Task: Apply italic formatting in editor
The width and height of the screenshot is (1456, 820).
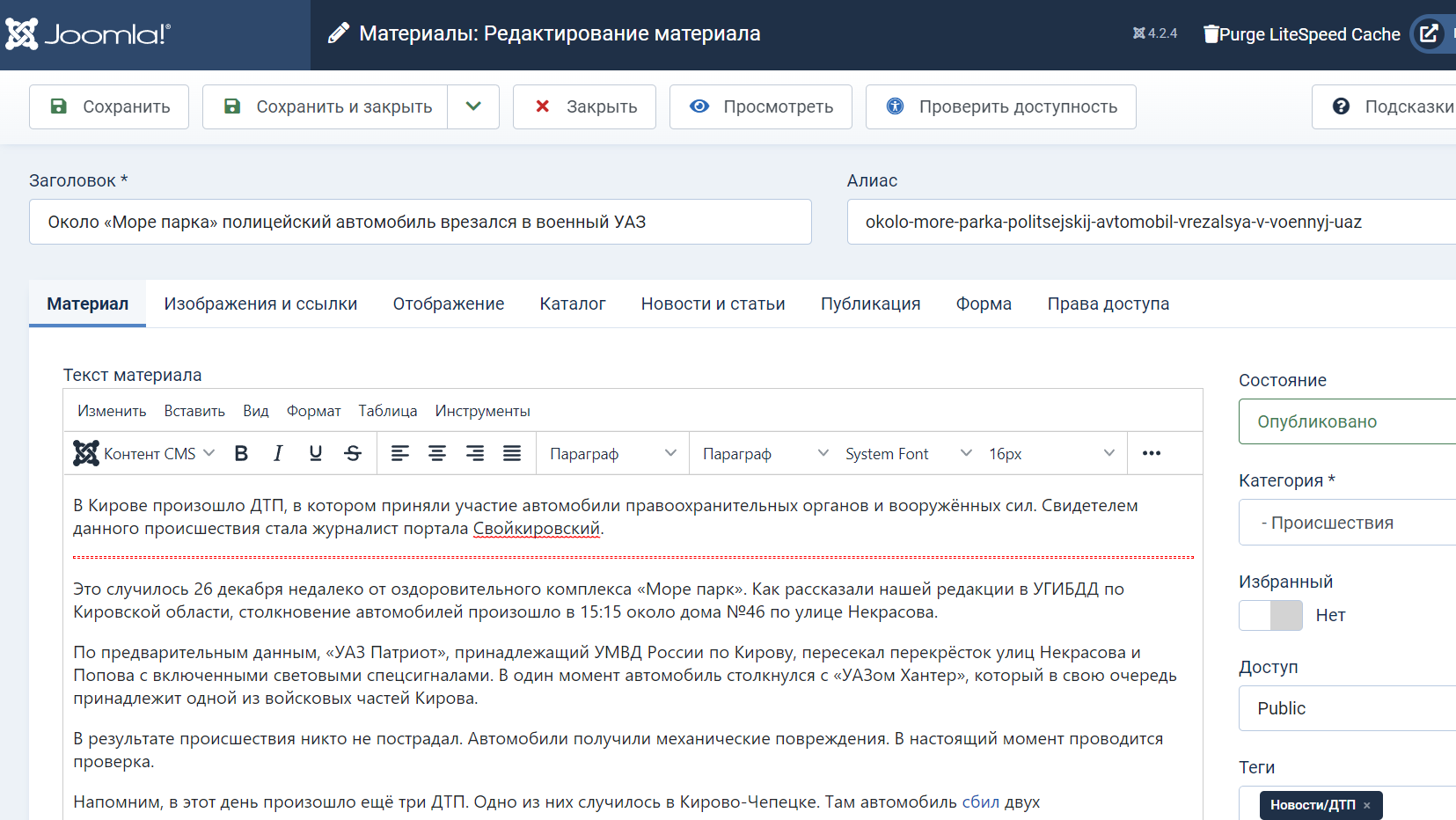Action: click(278, 454)
